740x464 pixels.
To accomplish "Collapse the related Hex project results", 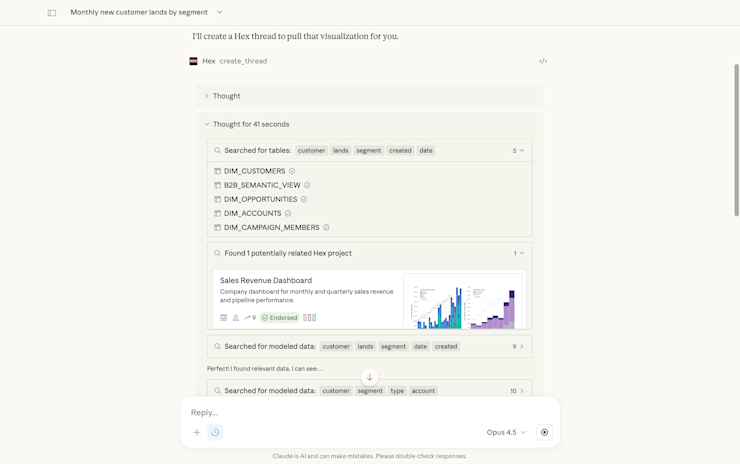I will [x=519, y=253].
